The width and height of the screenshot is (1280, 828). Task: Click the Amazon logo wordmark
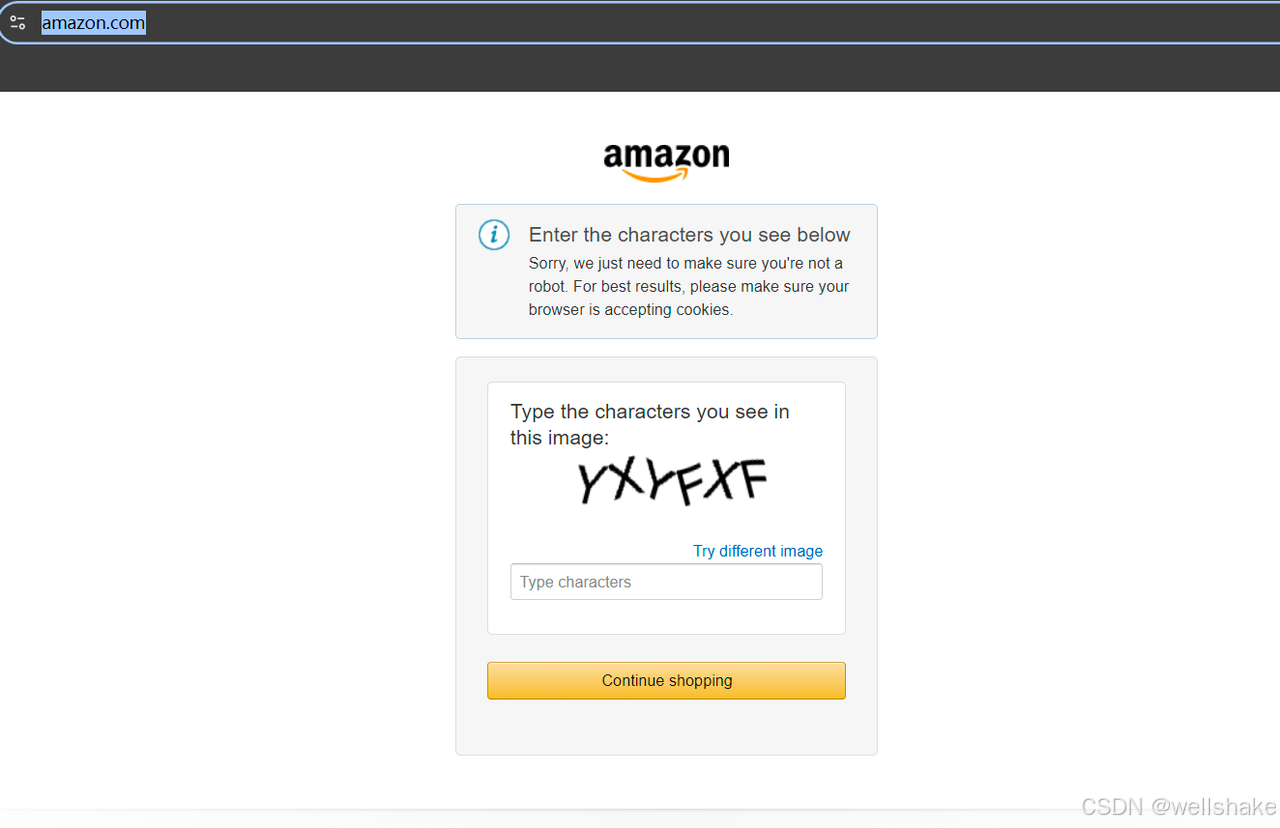click(x=666, y=157)
